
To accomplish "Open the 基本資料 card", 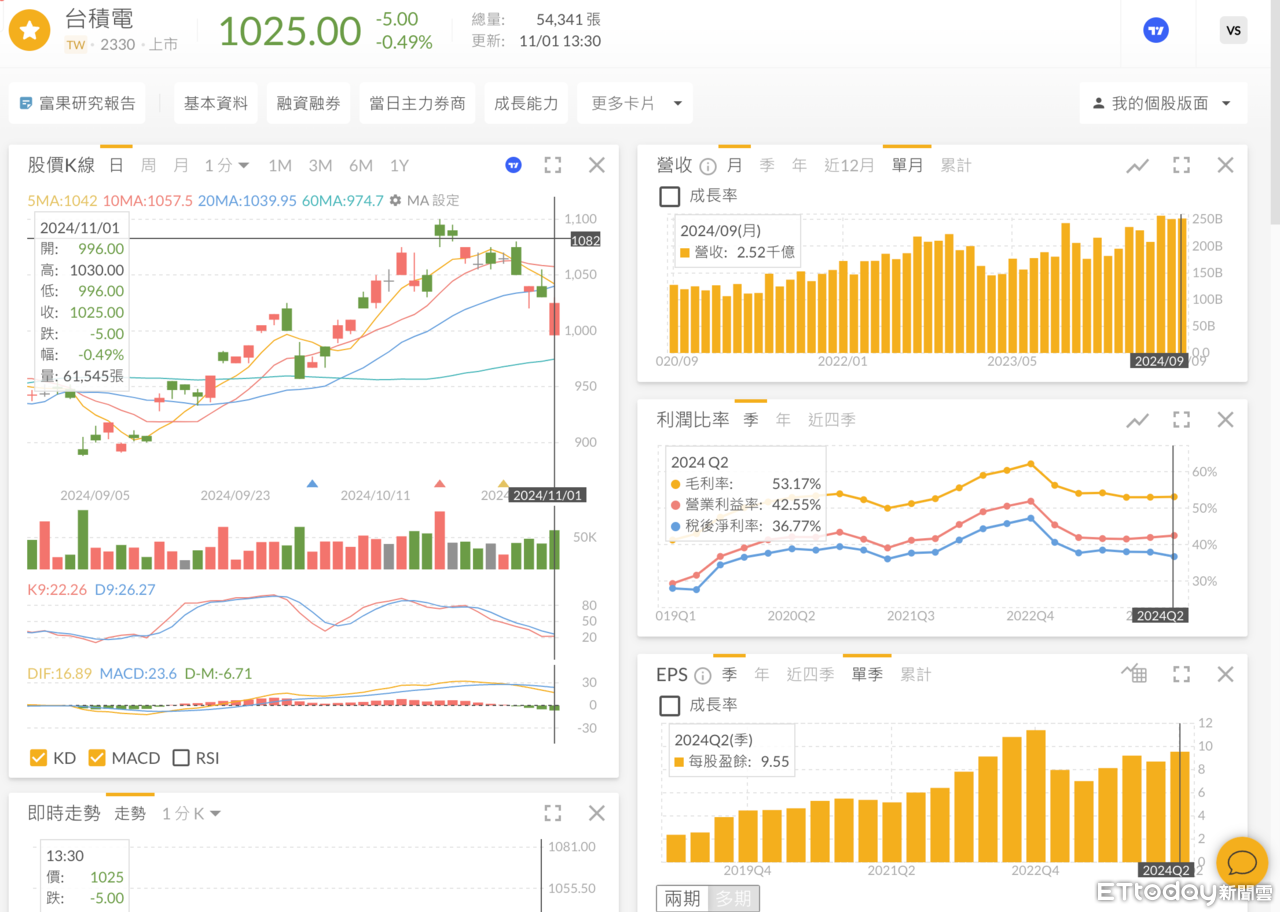I will pyautogui.click(x=216, y=103).
